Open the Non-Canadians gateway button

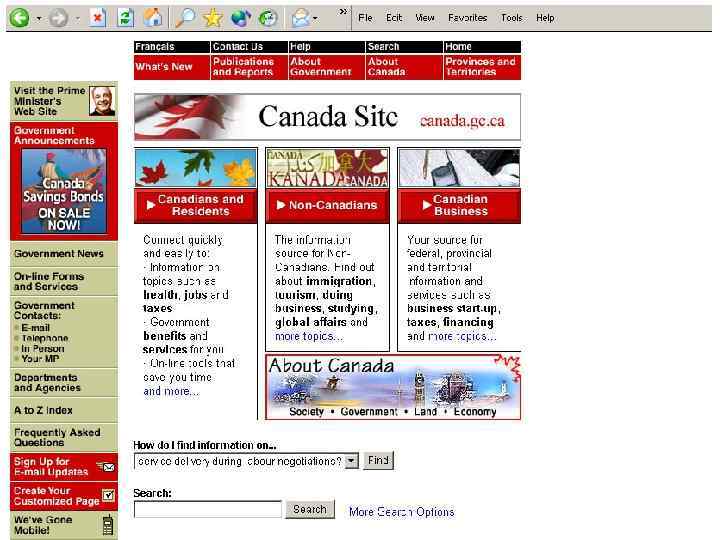[x=327, y=205]
